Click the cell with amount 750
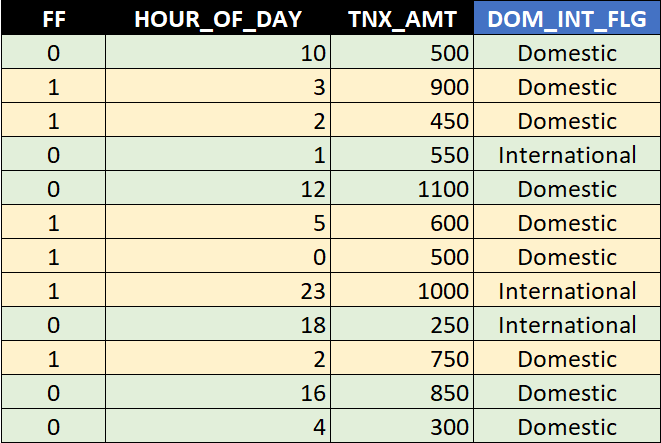This screenshot has height=443, width=661. point(402,358)
